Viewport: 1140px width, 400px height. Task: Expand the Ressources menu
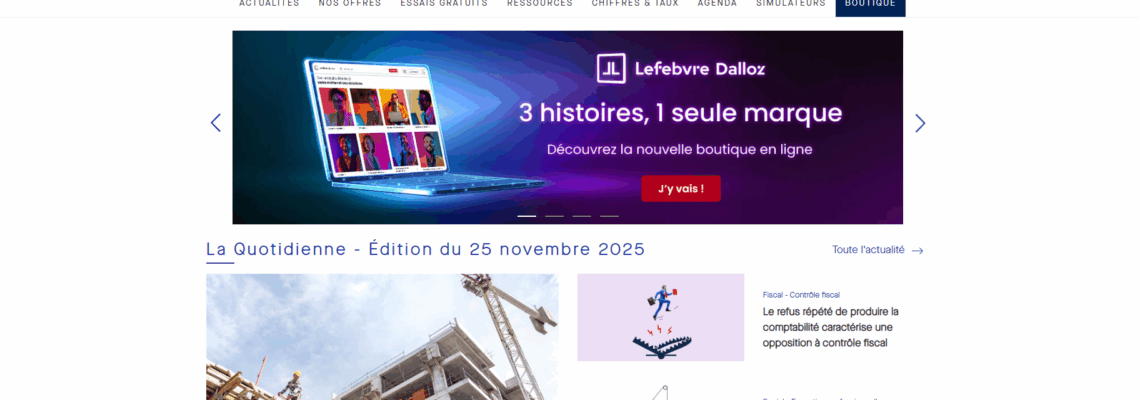point(539,4)
